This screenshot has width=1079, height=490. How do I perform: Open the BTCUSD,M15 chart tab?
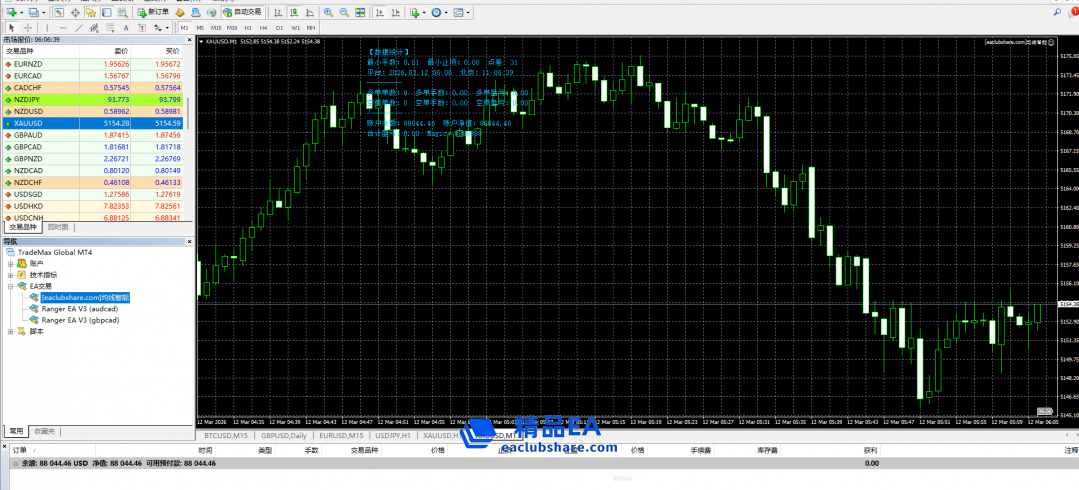tap(224, 436)
